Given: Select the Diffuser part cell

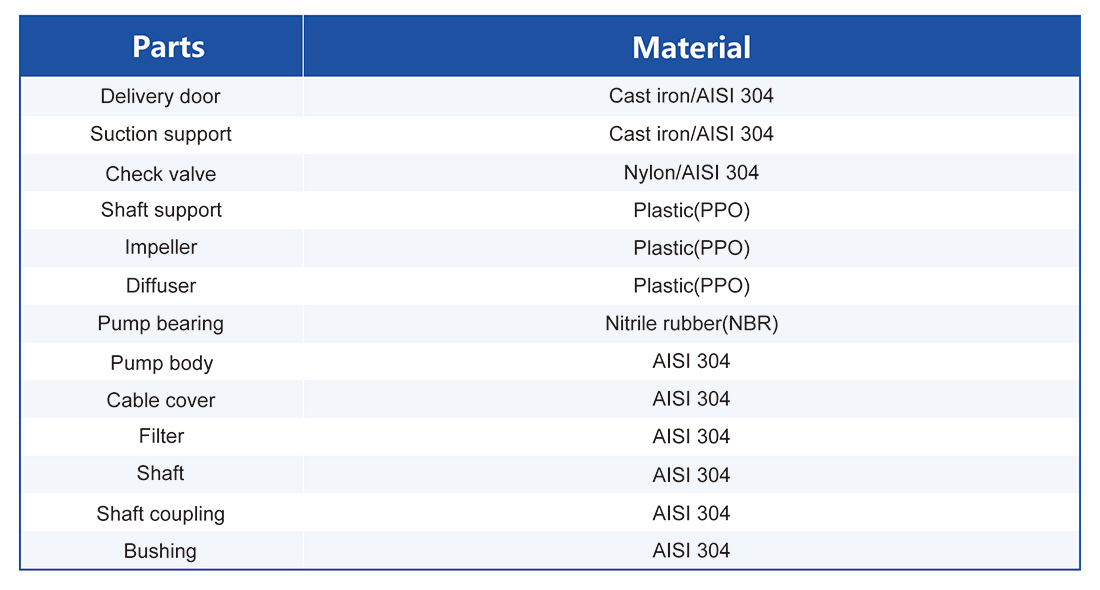Looking at the screenshot, I should [x=160, y=286].
